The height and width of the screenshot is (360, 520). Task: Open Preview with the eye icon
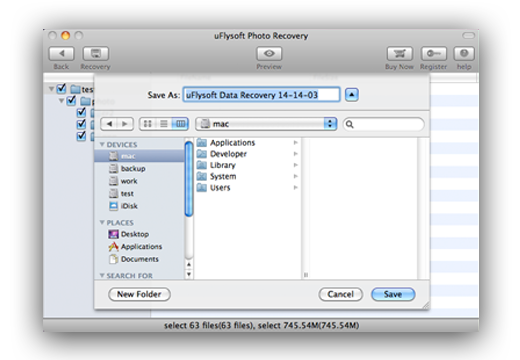[x=269, y=53]
